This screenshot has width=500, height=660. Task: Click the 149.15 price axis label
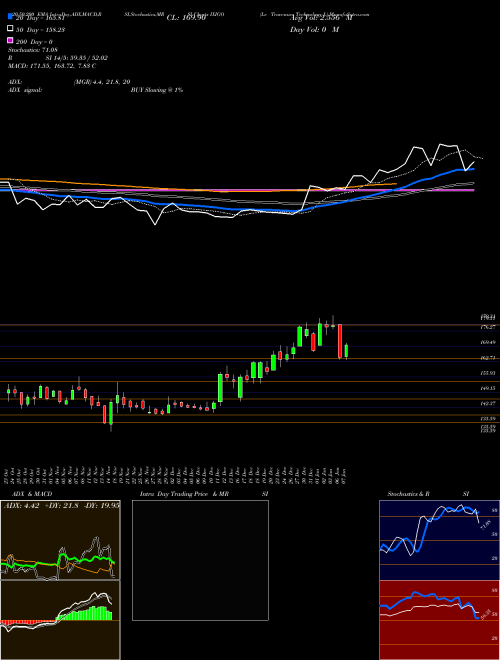point(487,388)
